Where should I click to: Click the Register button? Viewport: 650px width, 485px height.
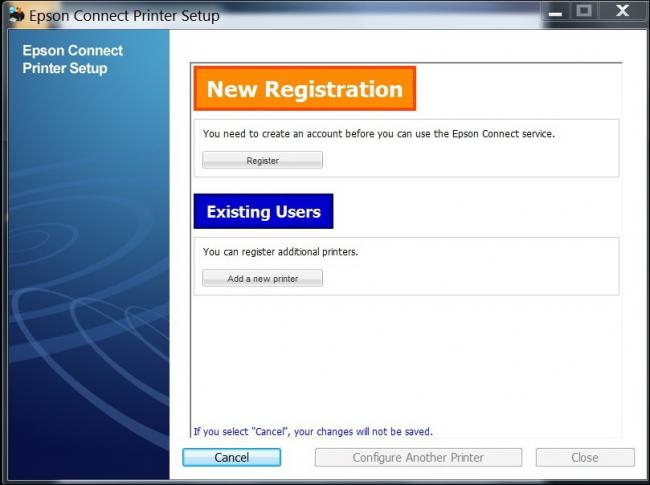tap(262, 160)
